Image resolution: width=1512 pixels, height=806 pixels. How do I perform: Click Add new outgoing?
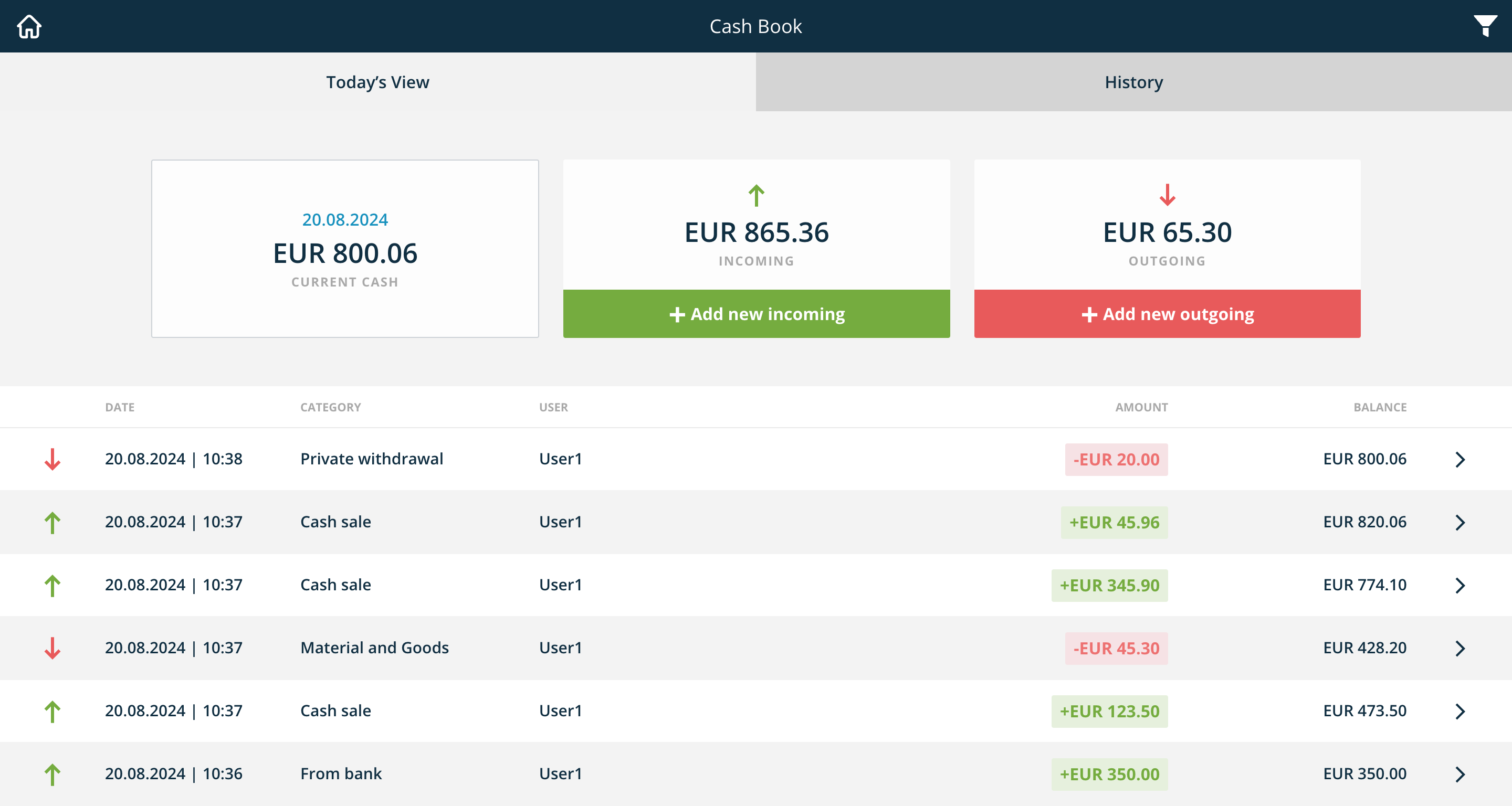point(1167,314)
